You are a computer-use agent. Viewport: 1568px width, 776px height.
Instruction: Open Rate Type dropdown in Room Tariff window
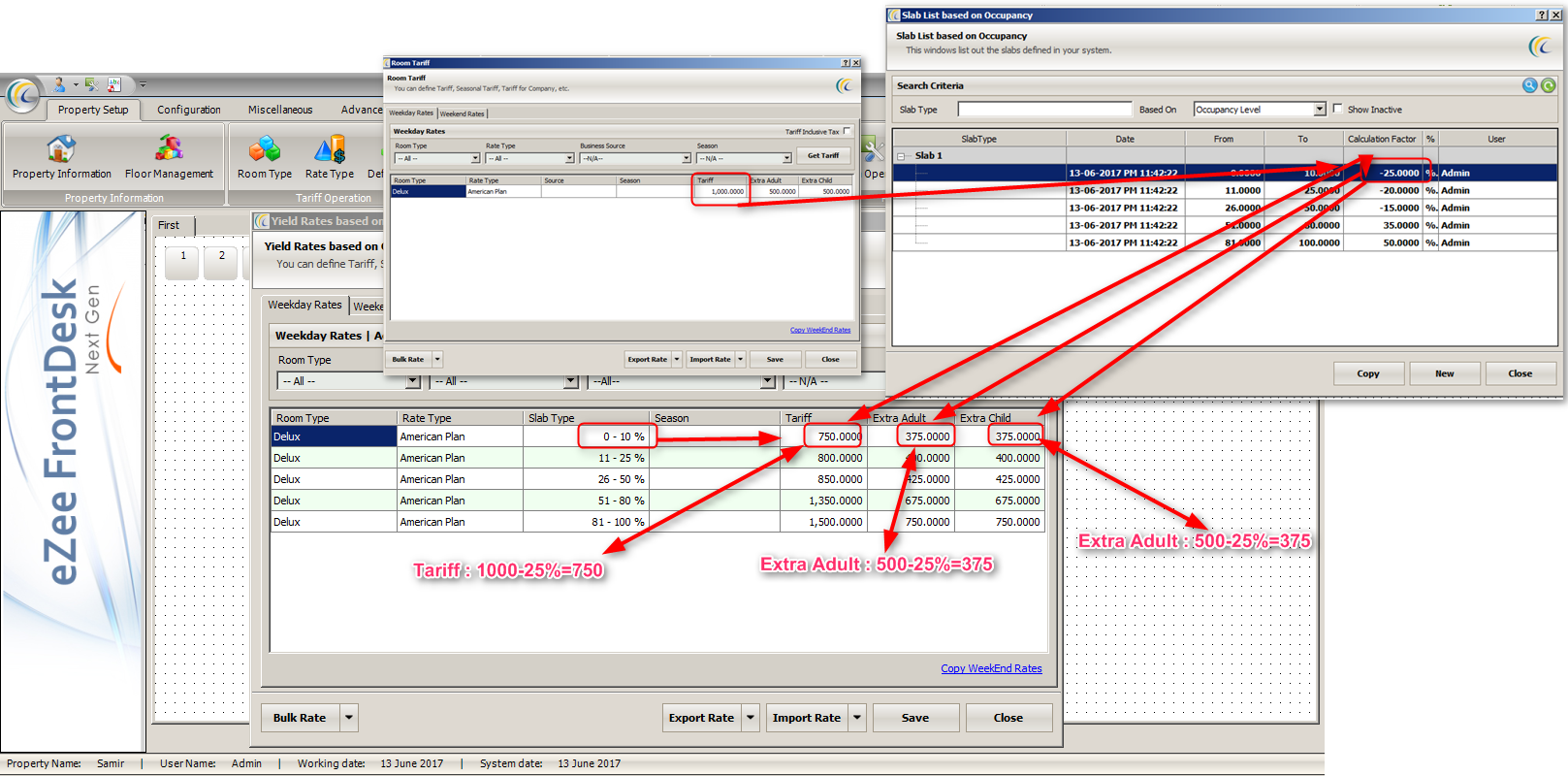569,158
